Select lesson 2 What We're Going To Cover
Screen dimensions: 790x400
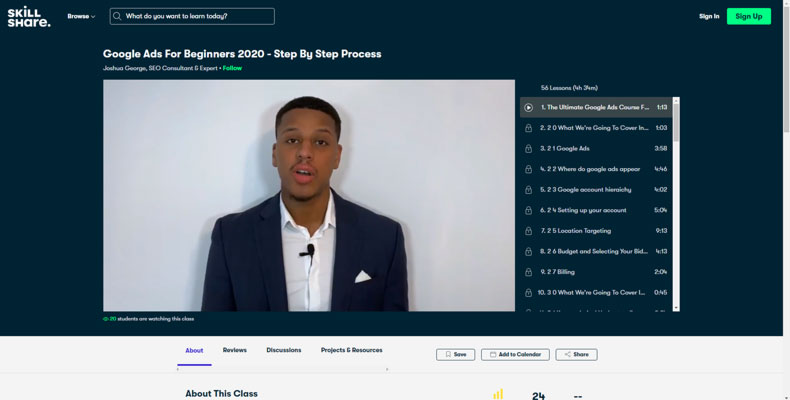[596, 128]
